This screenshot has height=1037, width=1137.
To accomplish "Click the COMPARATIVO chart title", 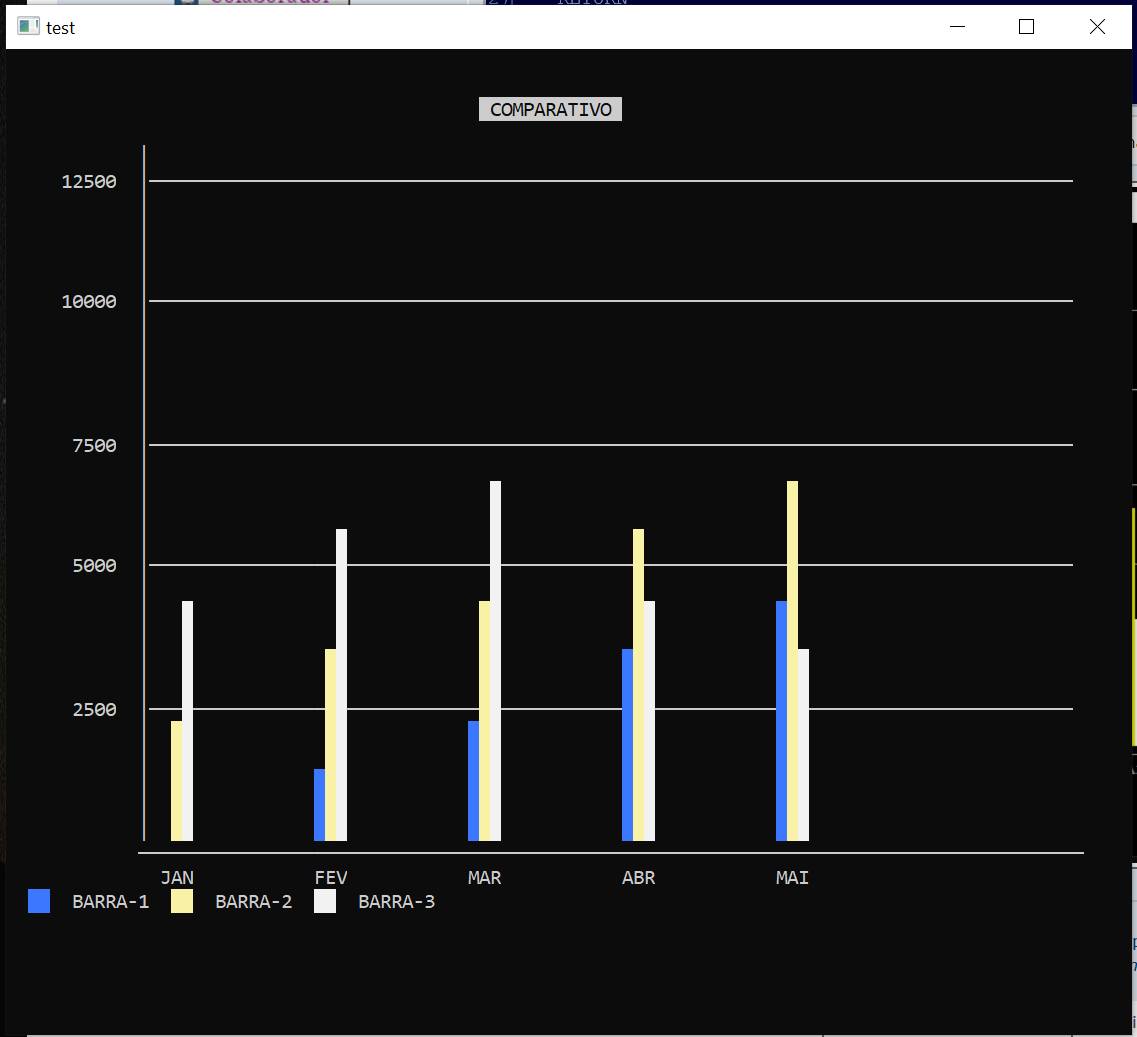I will tap(550, 109).
